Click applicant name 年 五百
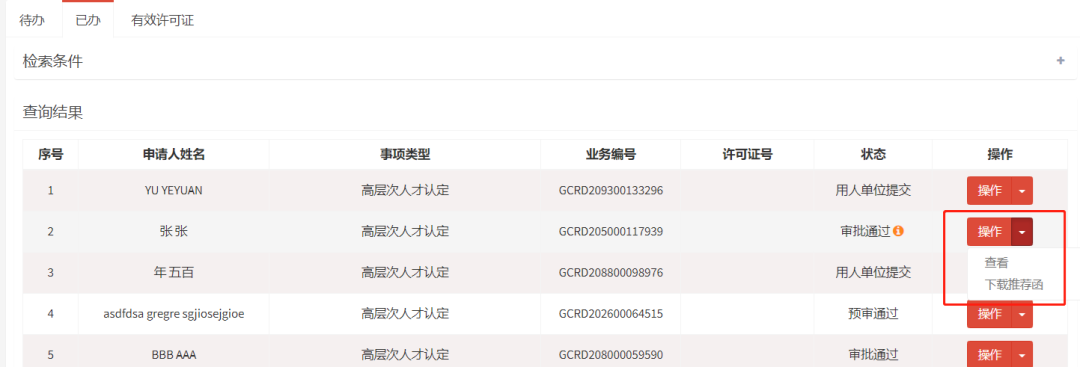This screenshot has height=367, width=1080. click(174, 273)
